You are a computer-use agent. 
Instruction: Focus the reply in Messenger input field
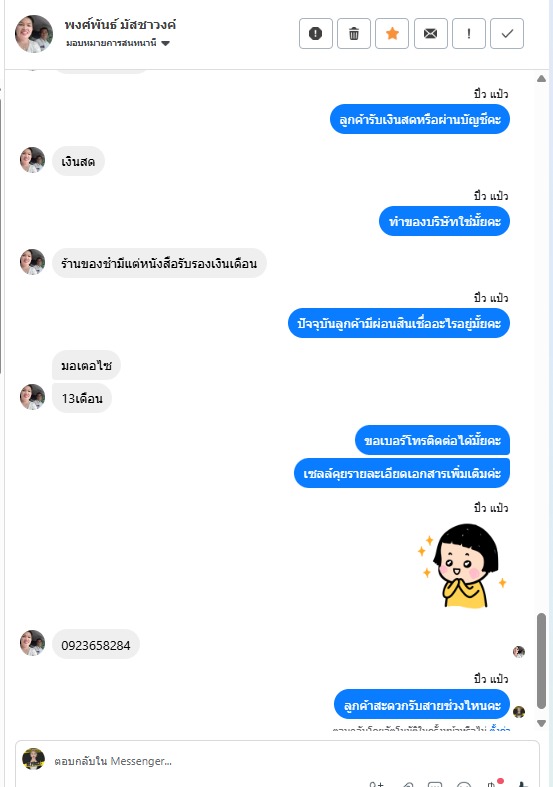[291, 761]
